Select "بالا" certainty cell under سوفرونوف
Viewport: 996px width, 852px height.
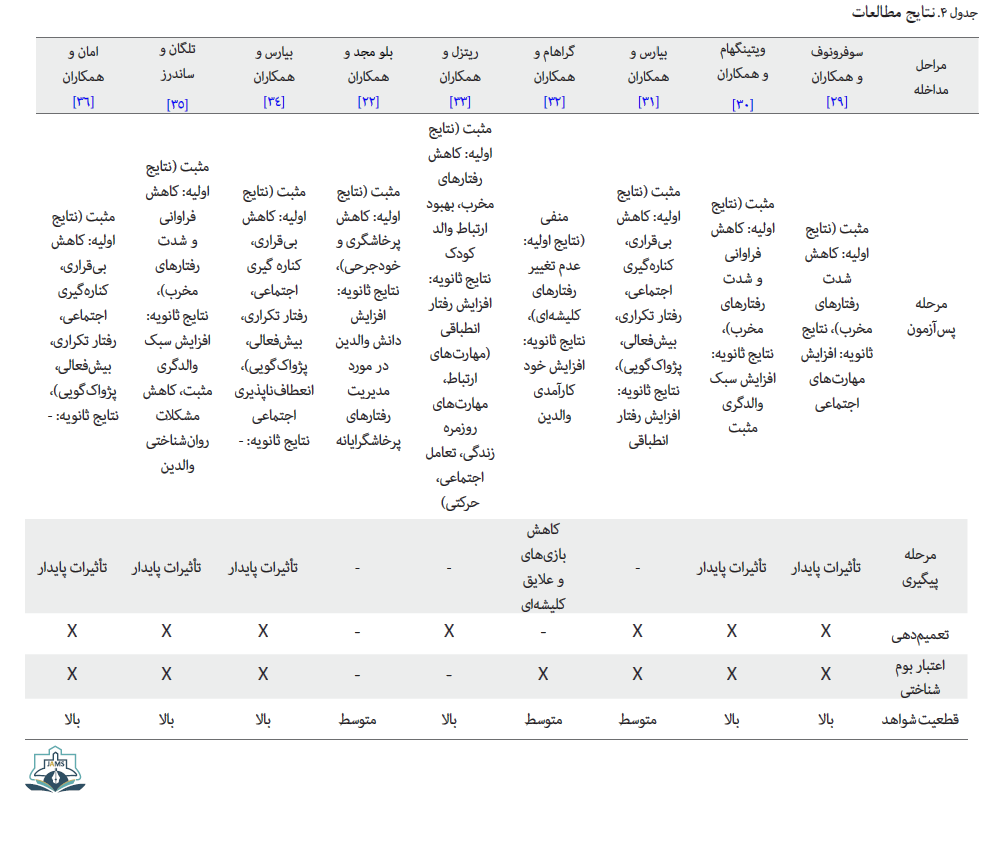point(826,720)
